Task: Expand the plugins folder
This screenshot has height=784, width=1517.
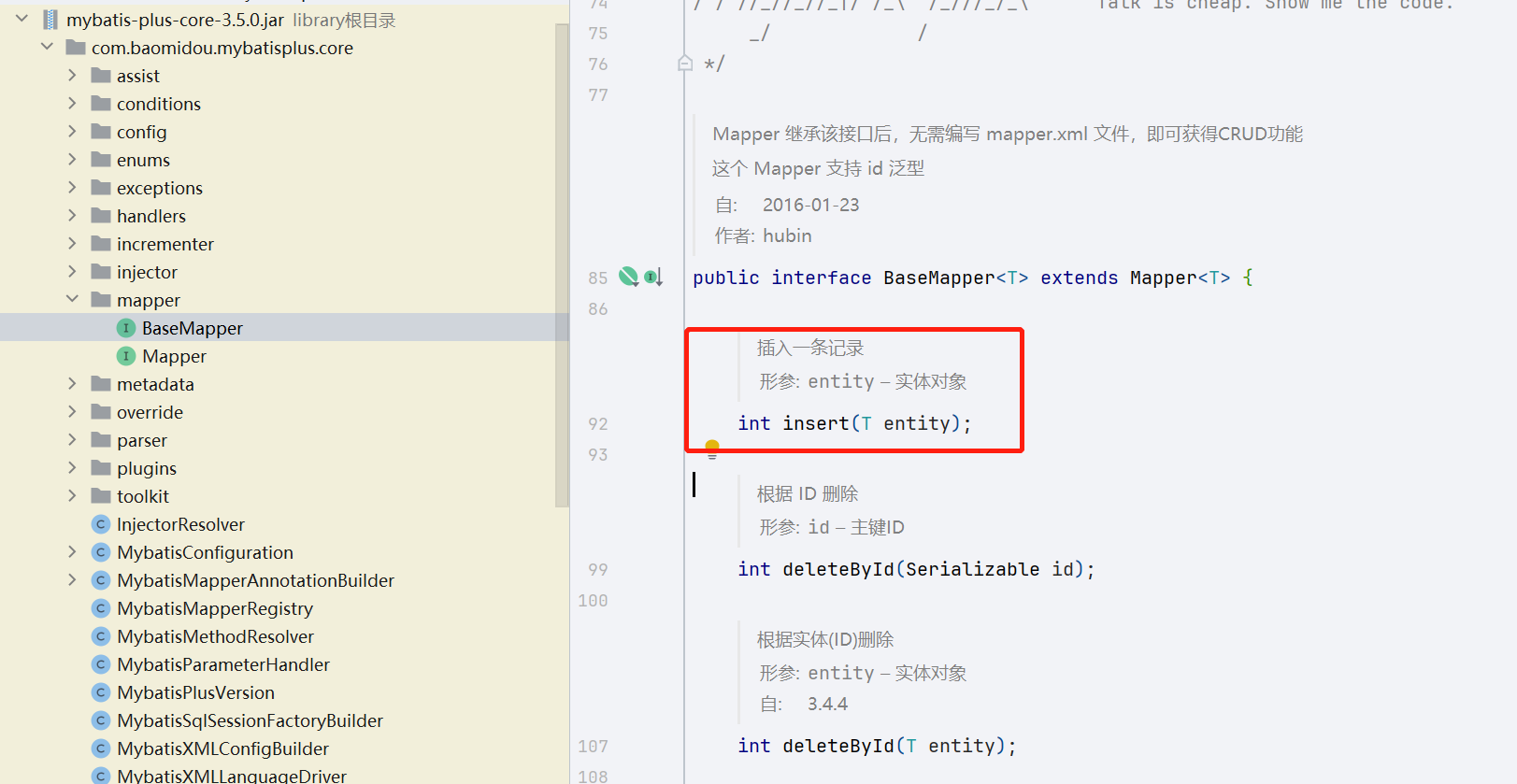Action: [72, 467]
